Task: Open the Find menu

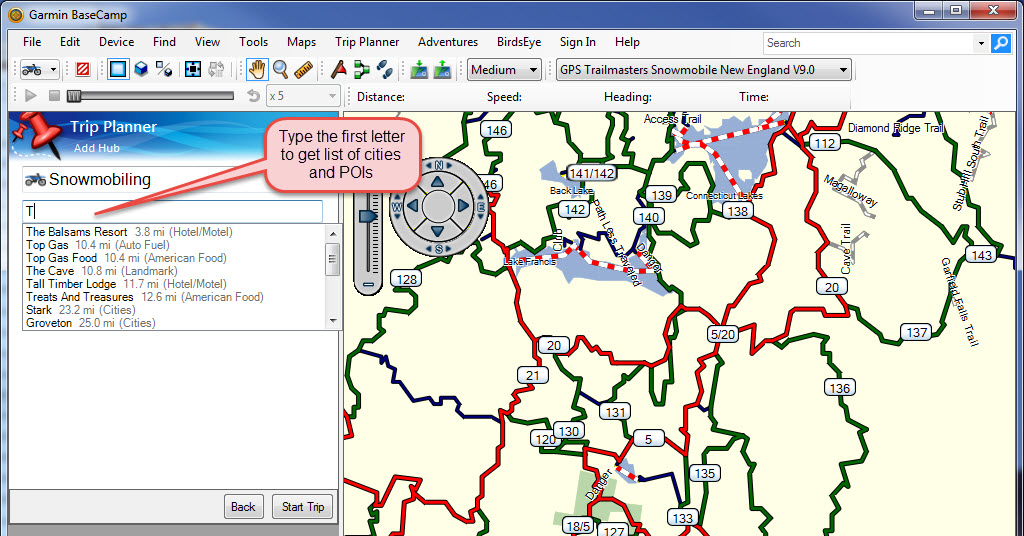Action: pyautogui.click(x=164, y=42)
